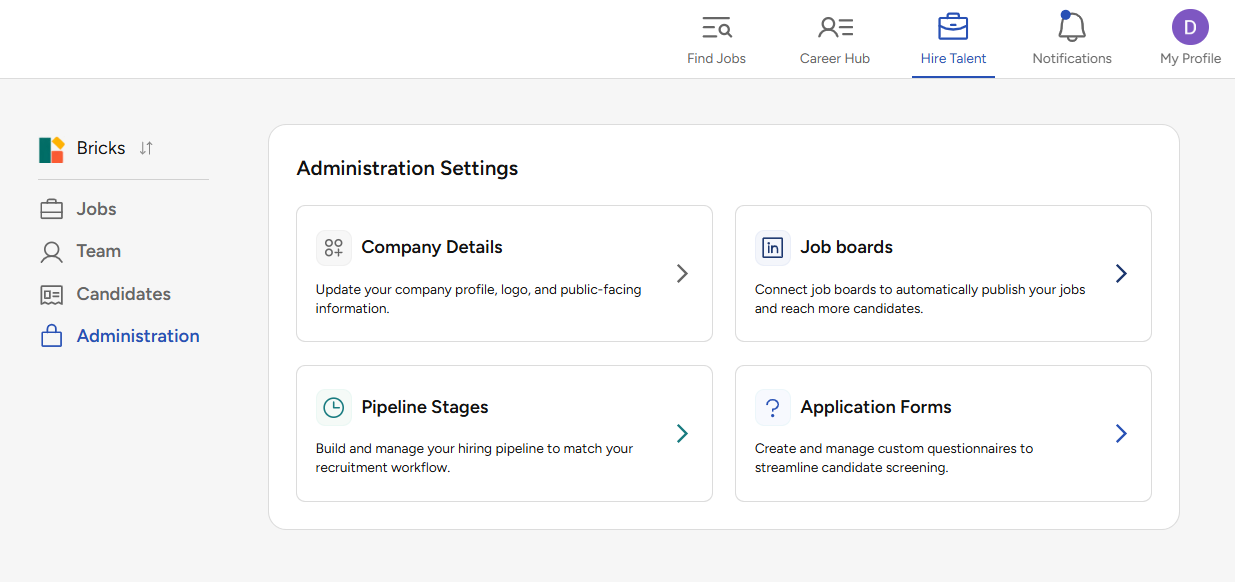
Task: Click the chevron arrow on Job boards card
Action: pyautogui.click(x=1121, y=273)
